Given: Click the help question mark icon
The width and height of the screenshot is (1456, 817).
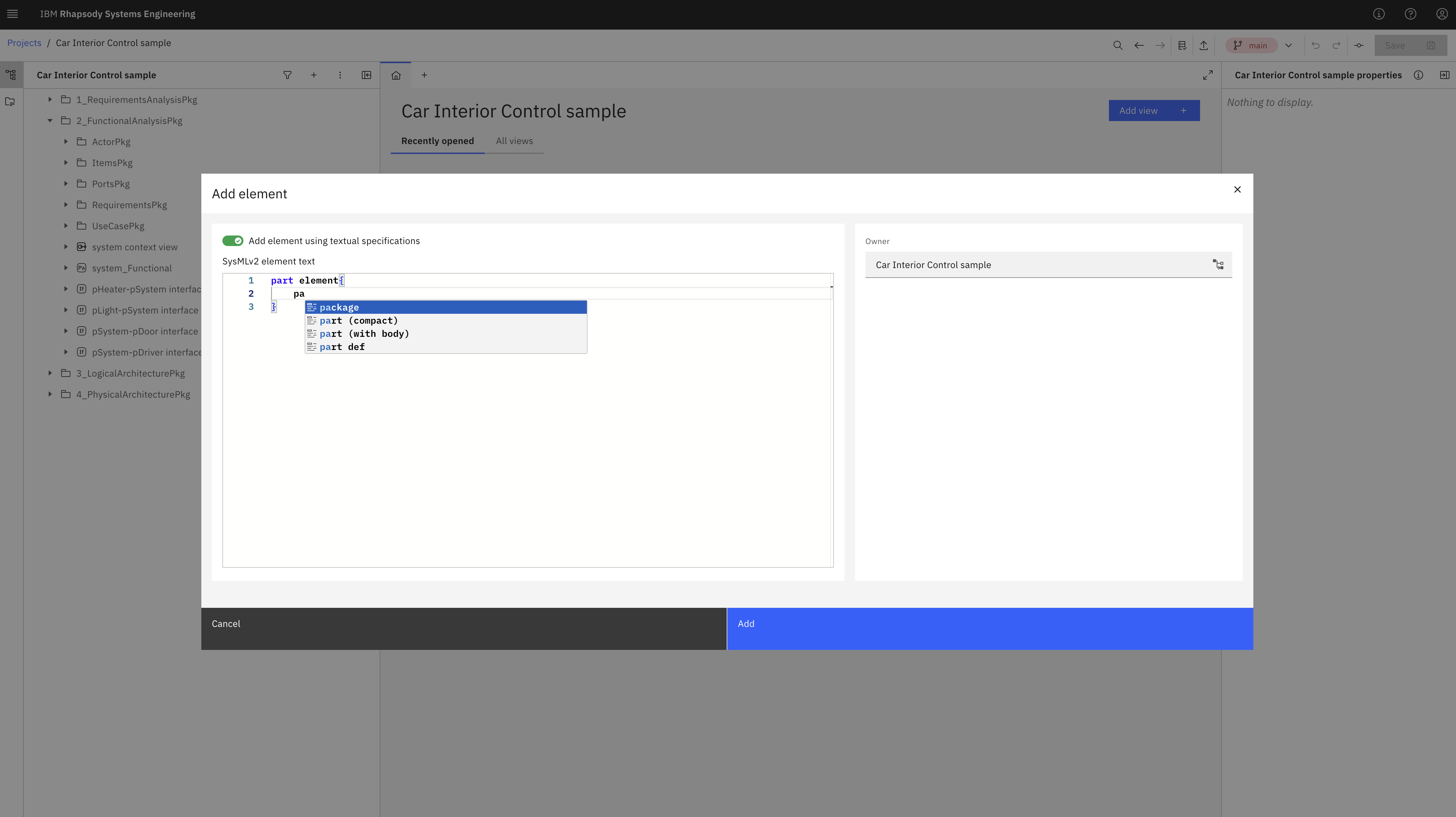Looking at the screenshot, I should coord(1410,14).
